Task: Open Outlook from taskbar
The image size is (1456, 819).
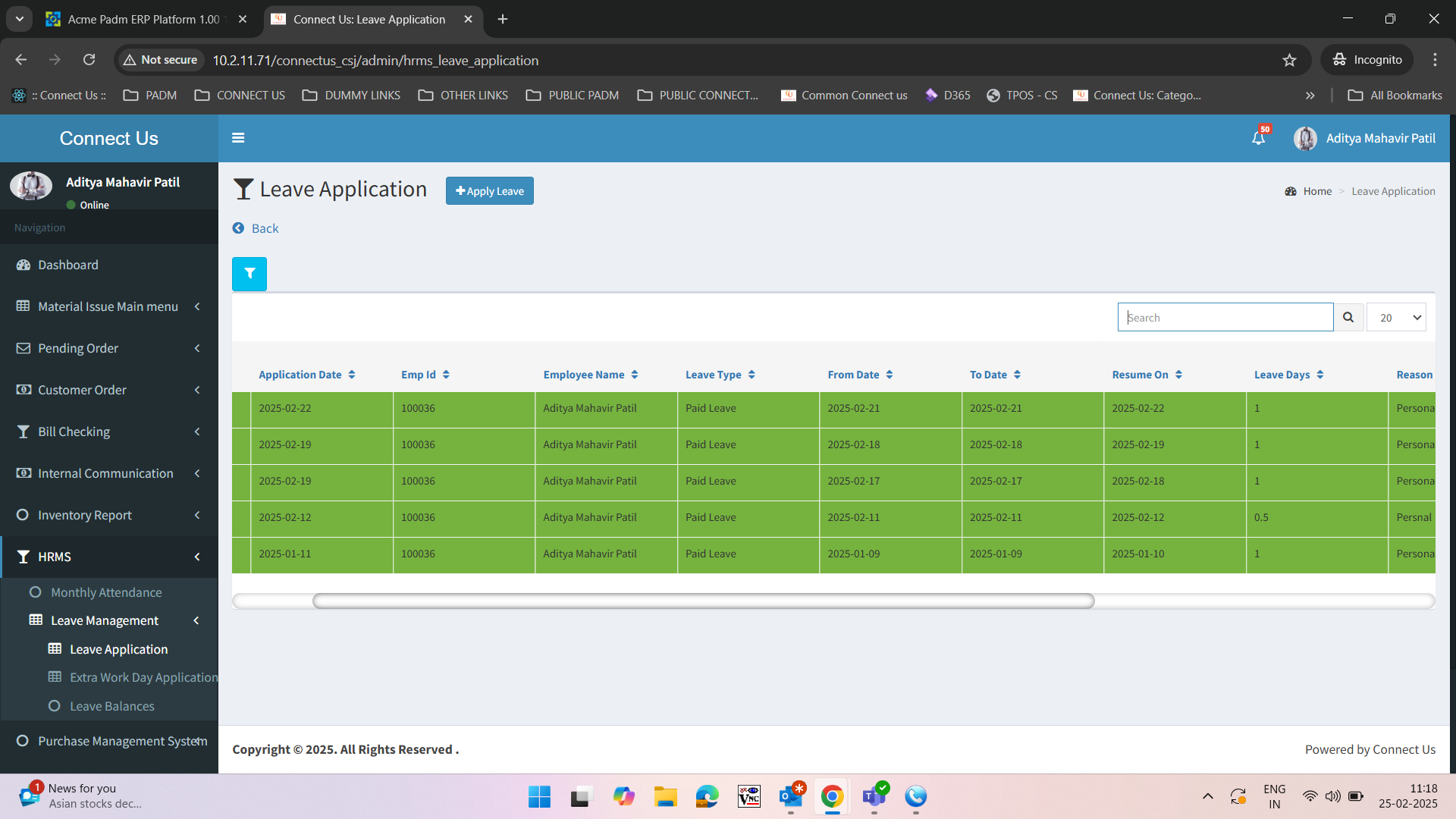Action: tap(790, 796)
